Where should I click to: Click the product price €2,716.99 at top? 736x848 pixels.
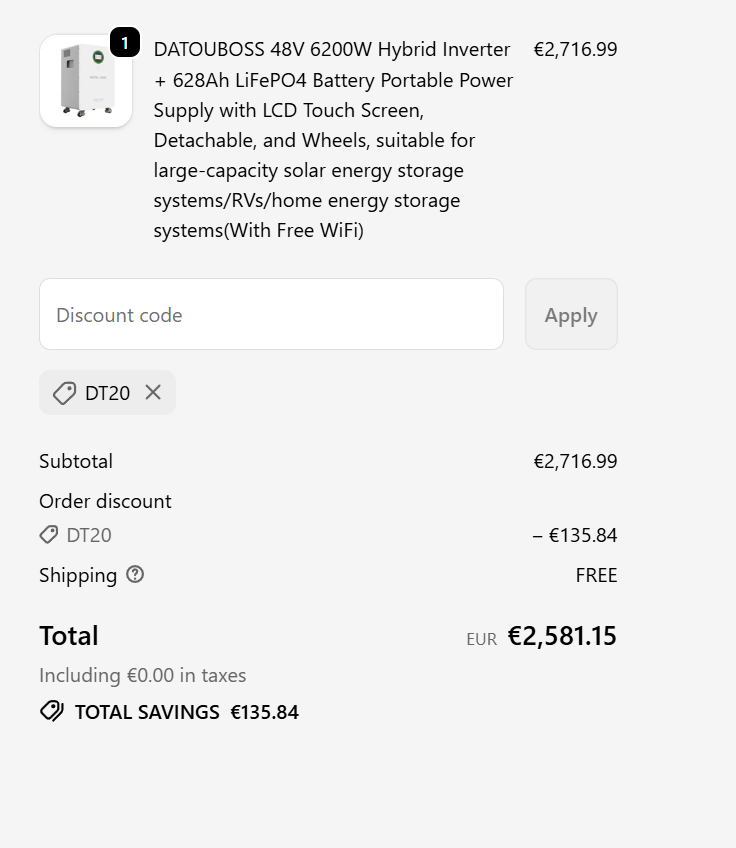point(575,49)
